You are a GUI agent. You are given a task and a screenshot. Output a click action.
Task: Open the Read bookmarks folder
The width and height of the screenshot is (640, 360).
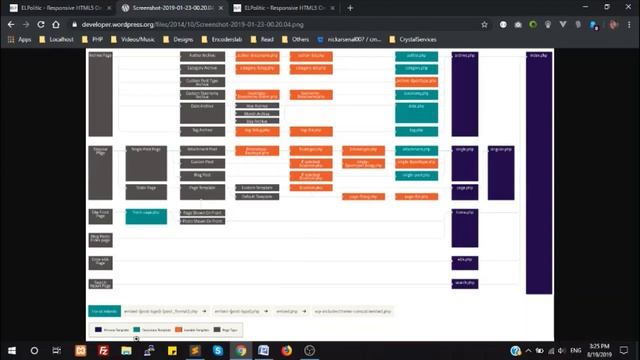click(x=262, y=40)
